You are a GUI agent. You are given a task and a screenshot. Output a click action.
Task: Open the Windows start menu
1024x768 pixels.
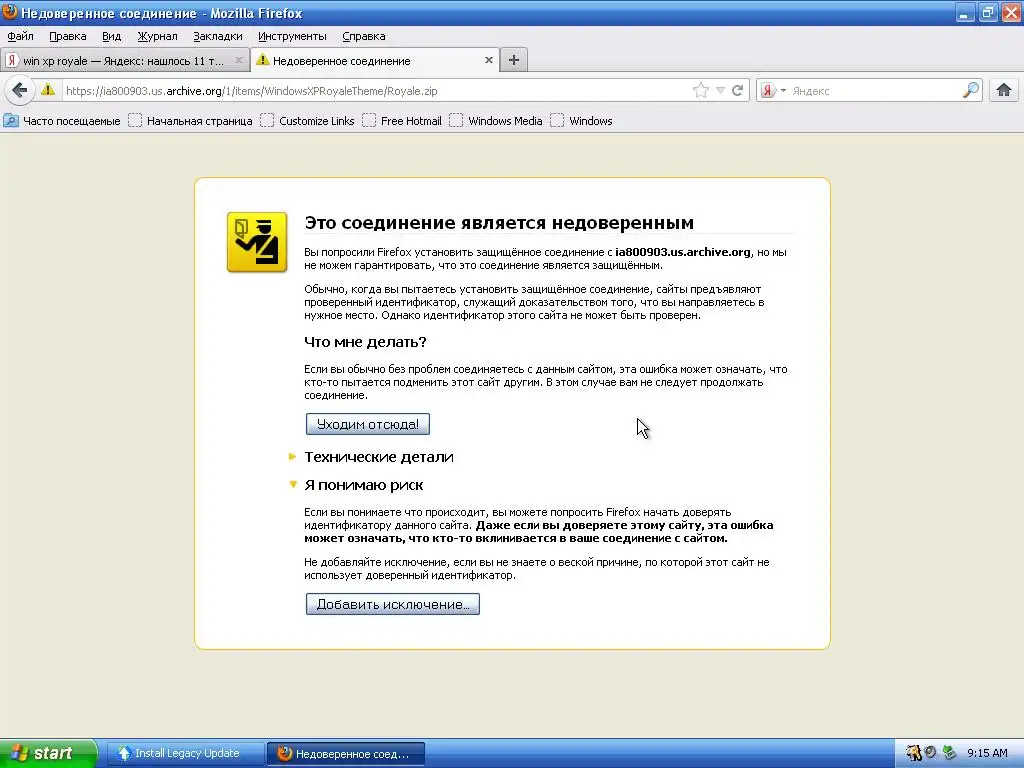point(48,753)
